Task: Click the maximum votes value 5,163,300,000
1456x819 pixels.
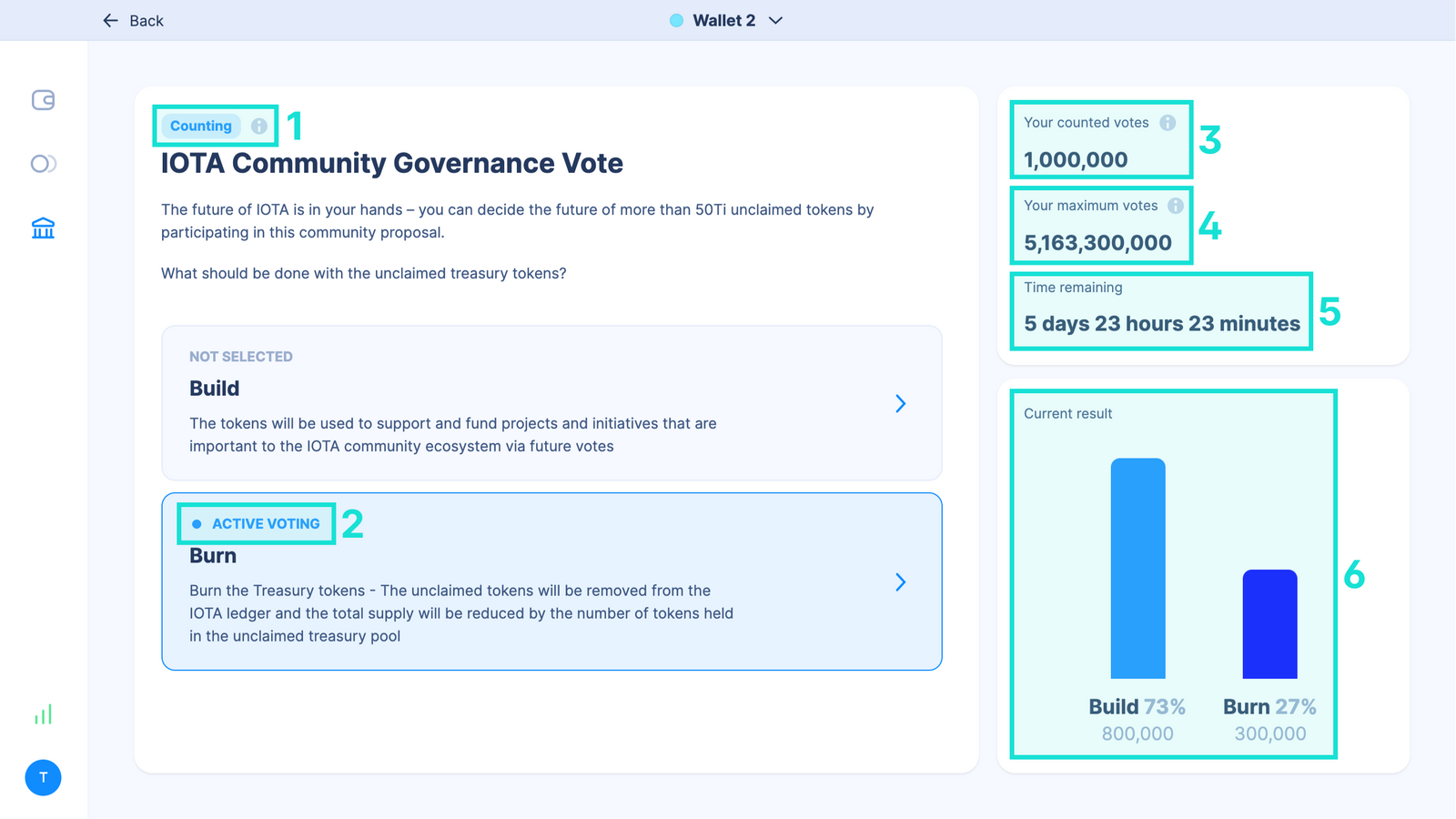Action: point(1097,243)
